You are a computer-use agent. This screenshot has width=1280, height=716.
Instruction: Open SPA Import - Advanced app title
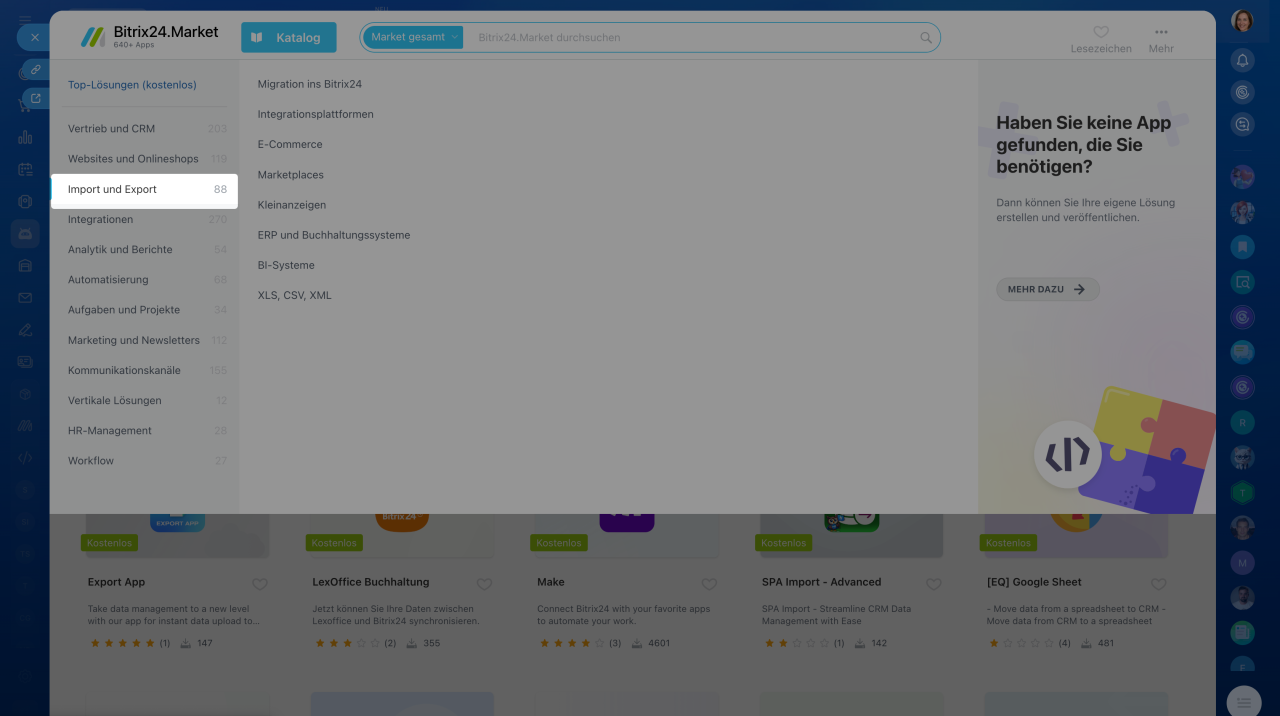coord(821,582)
